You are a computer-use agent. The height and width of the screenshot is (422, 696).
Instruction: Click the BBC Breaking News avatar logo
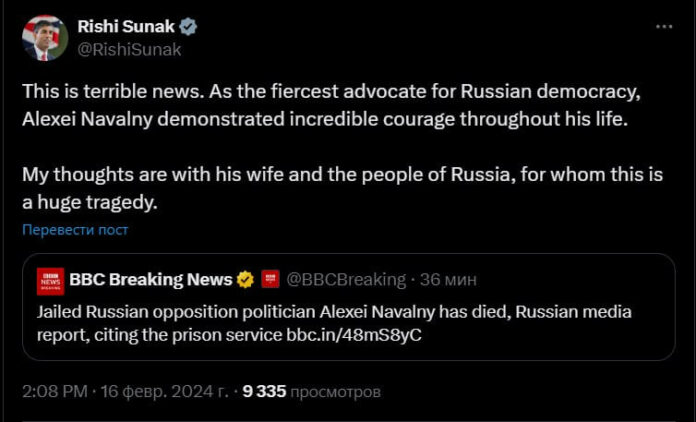[50, 280]
